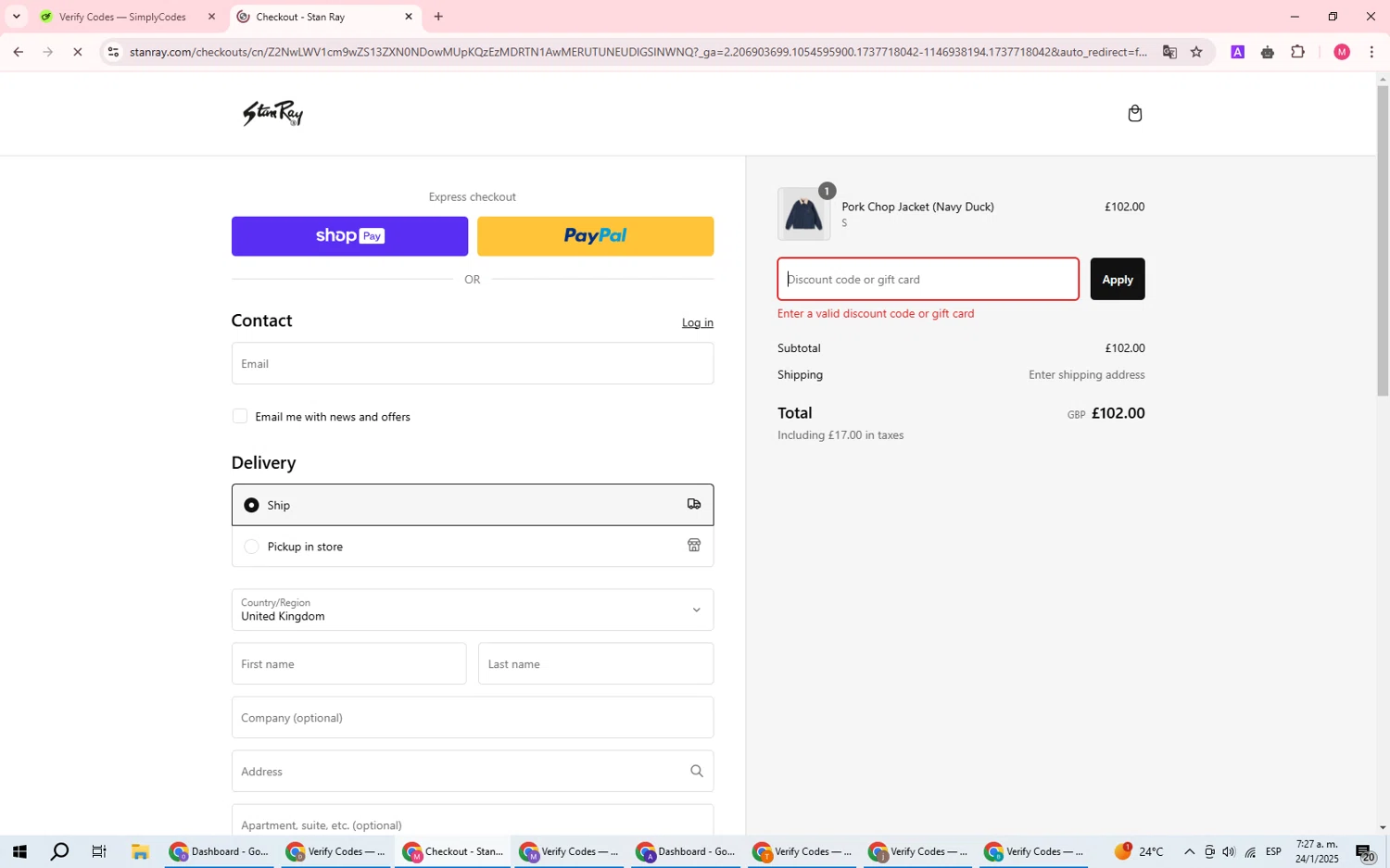
Task: Open the clock showing 7:27 a. m.
Action: click(1317, 851)
